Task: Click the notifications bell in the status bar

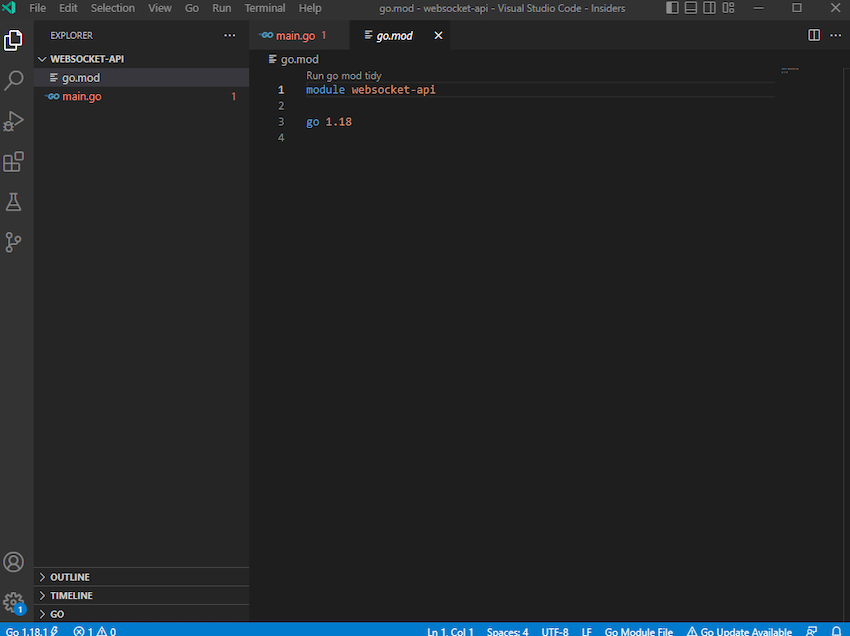Action: coord(836,631)
